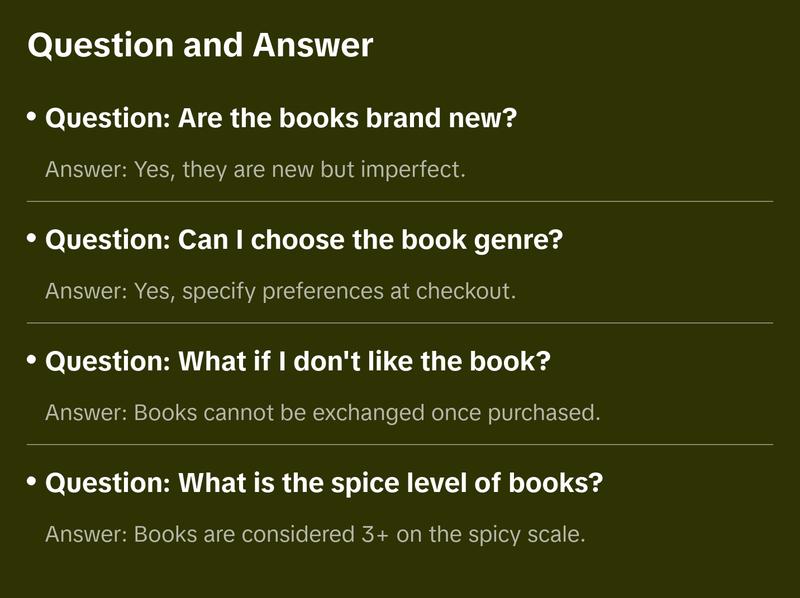Select the "Are the books brand new?" question

tap(281, 120)
